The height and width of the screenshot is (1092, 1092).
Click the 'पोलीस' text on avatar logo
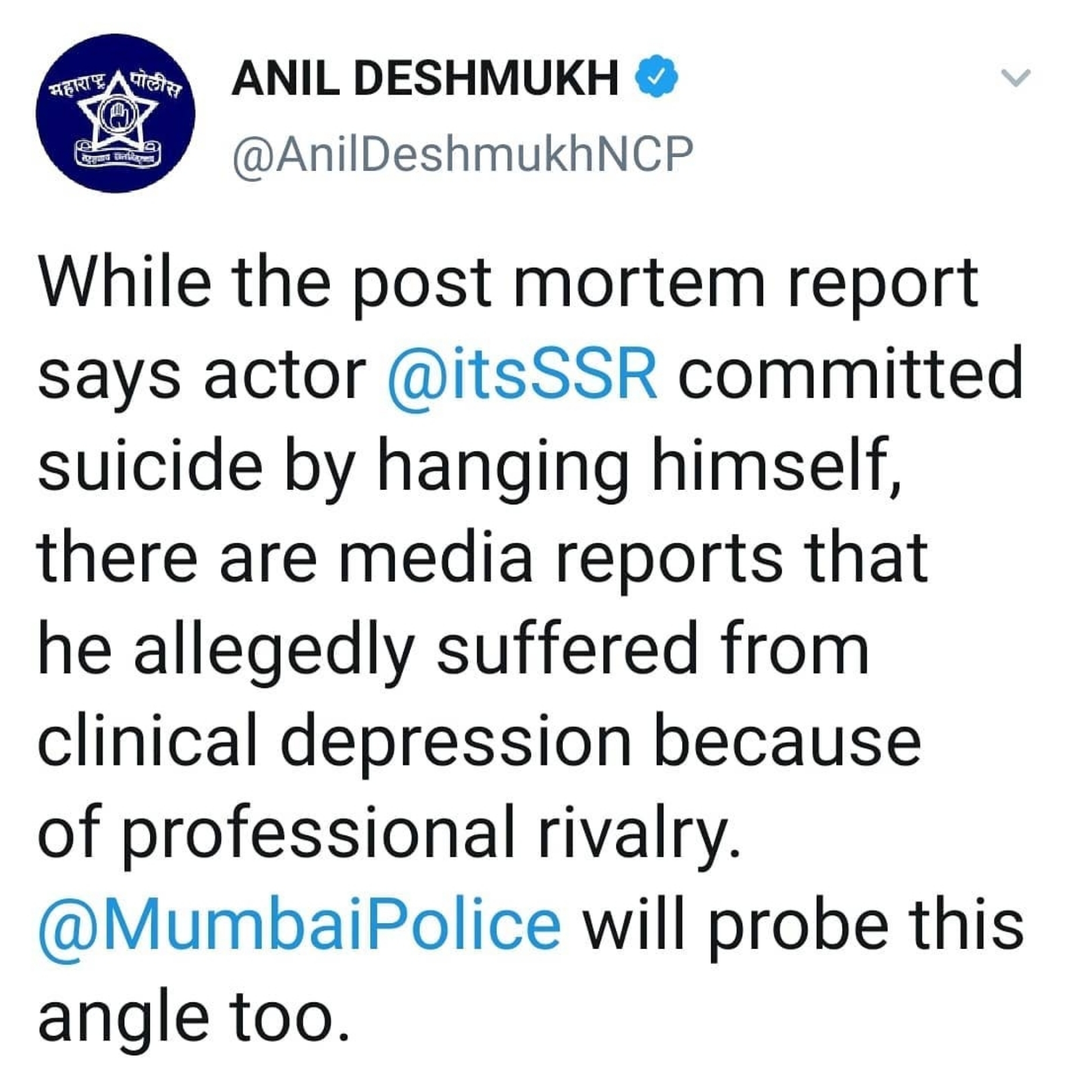(154, 85)
